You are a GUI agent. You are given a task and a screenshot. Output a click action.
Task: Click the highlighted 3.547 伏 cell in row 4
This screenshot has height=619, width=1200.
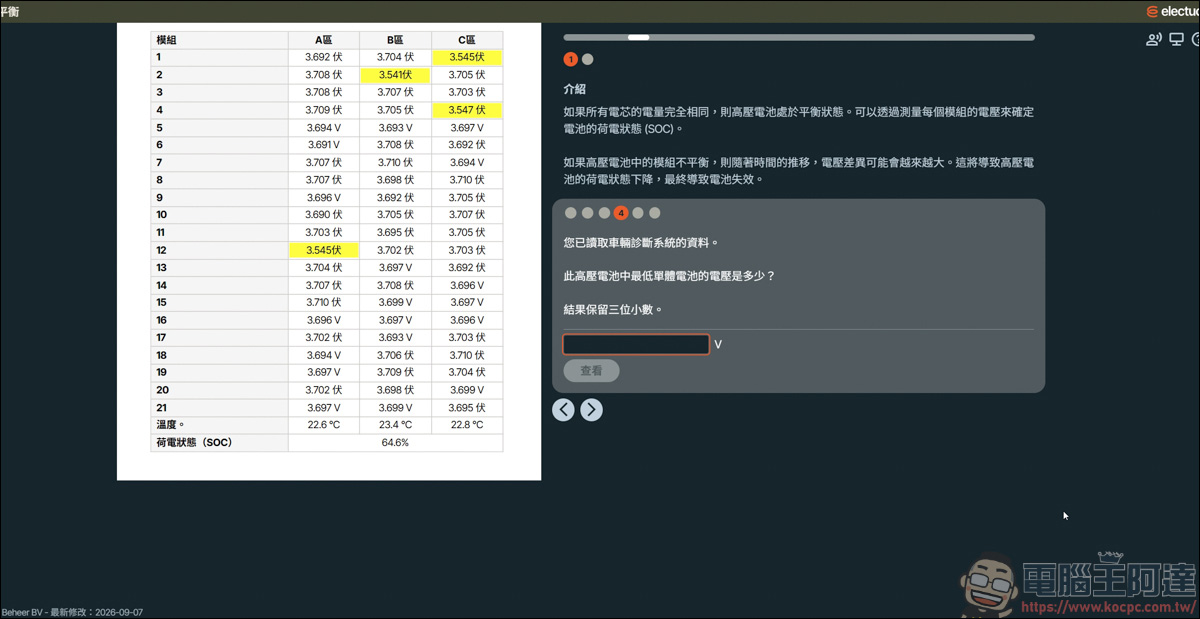[467, 110]
